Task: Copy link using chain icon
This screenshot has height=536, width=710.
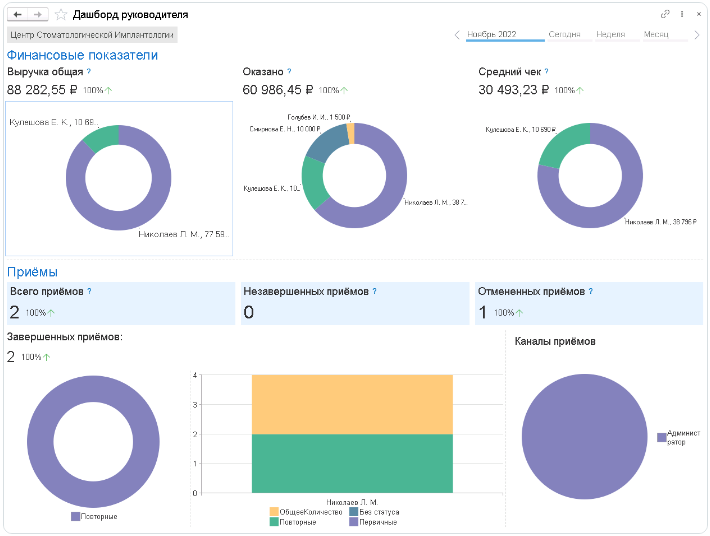Action: (665, 14)
